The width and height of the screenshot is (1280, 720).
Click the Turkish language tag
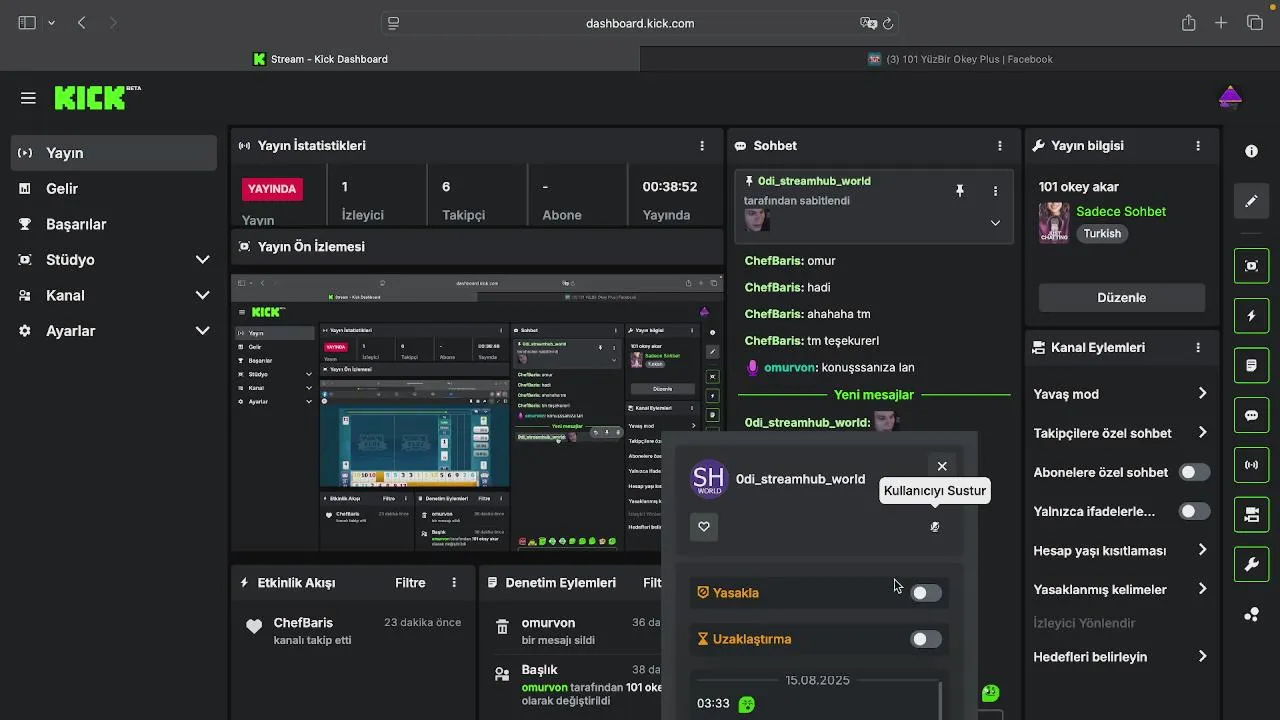point(1102,234)
